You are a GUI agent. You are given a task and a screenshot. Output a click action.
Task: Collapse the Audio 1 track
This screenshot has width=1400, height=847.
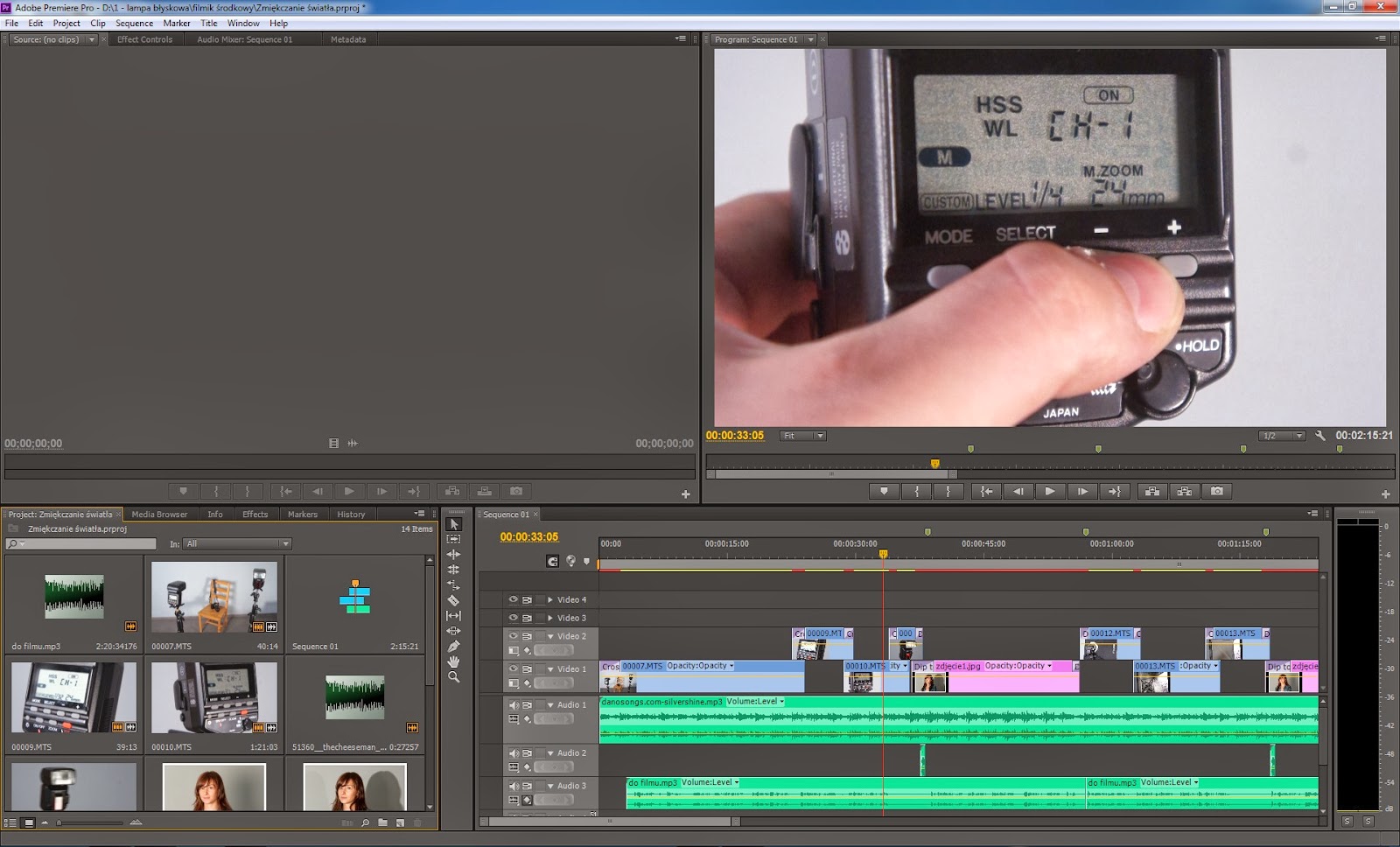(550, 704)
